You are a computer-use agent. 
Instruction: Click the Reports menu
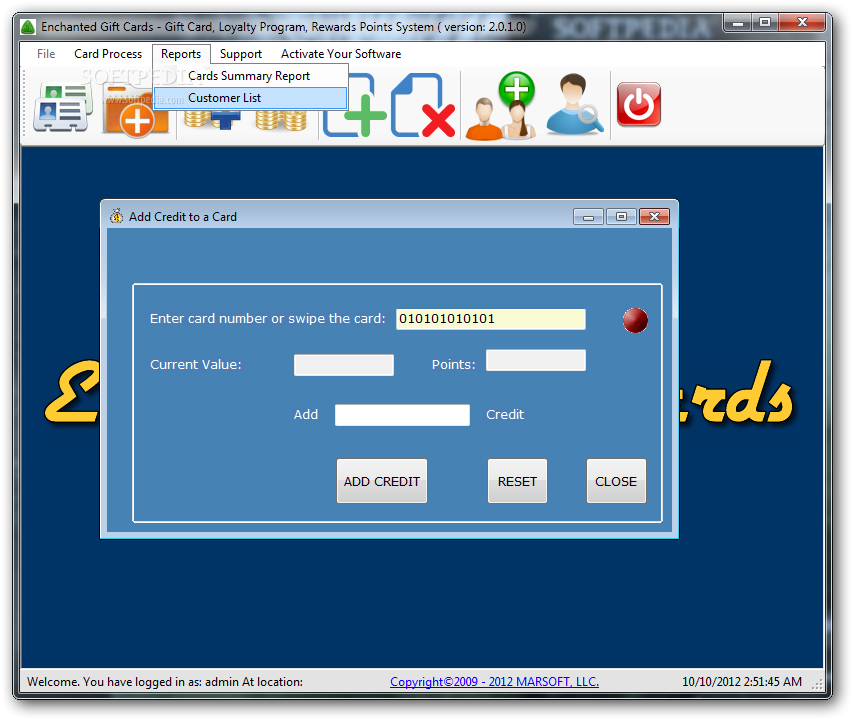[181, 54]
